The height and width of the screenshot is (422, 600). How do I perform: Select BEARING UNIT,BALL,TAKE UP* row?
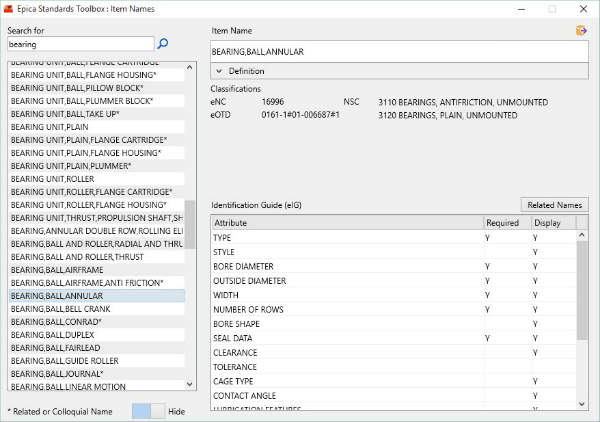(96, 114)
